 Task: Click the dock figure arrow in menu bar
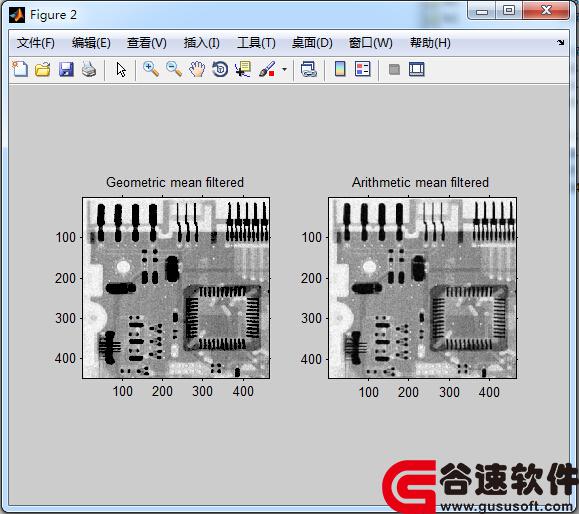[x=561, y=42]
